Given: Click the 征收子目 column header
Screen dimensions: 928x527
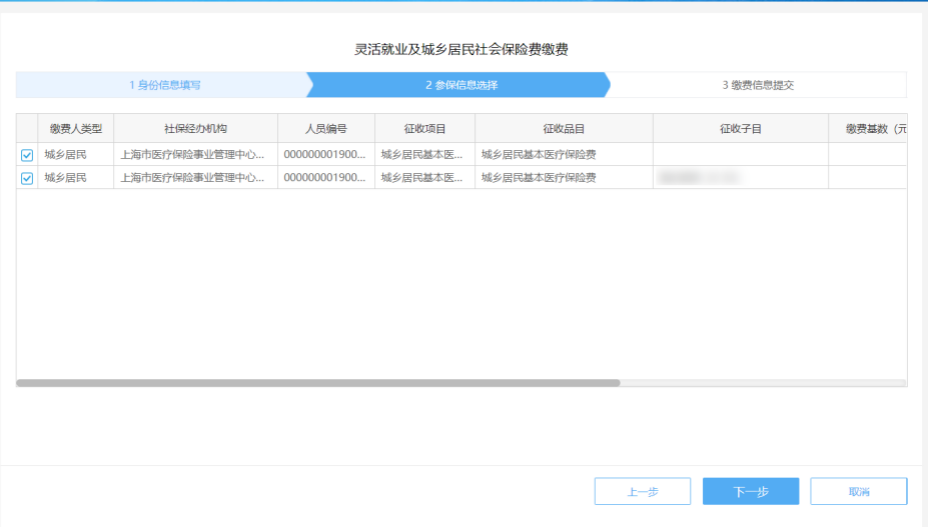Looking at the screenshot, I should click(740, 129).
